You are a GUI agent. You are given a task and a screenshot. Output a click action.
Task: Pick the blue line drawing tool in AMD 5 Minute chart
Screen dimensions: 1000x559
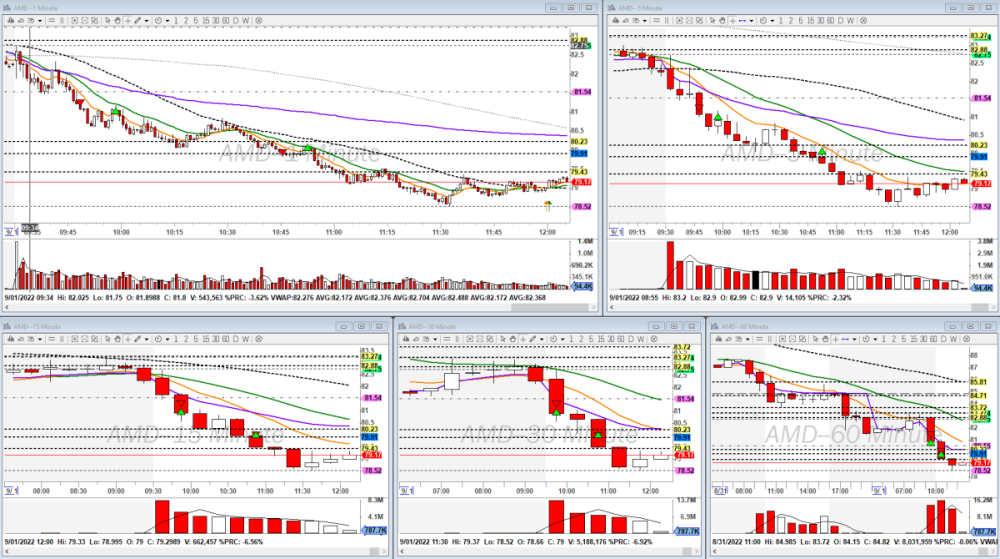click(x=742, y=20)
